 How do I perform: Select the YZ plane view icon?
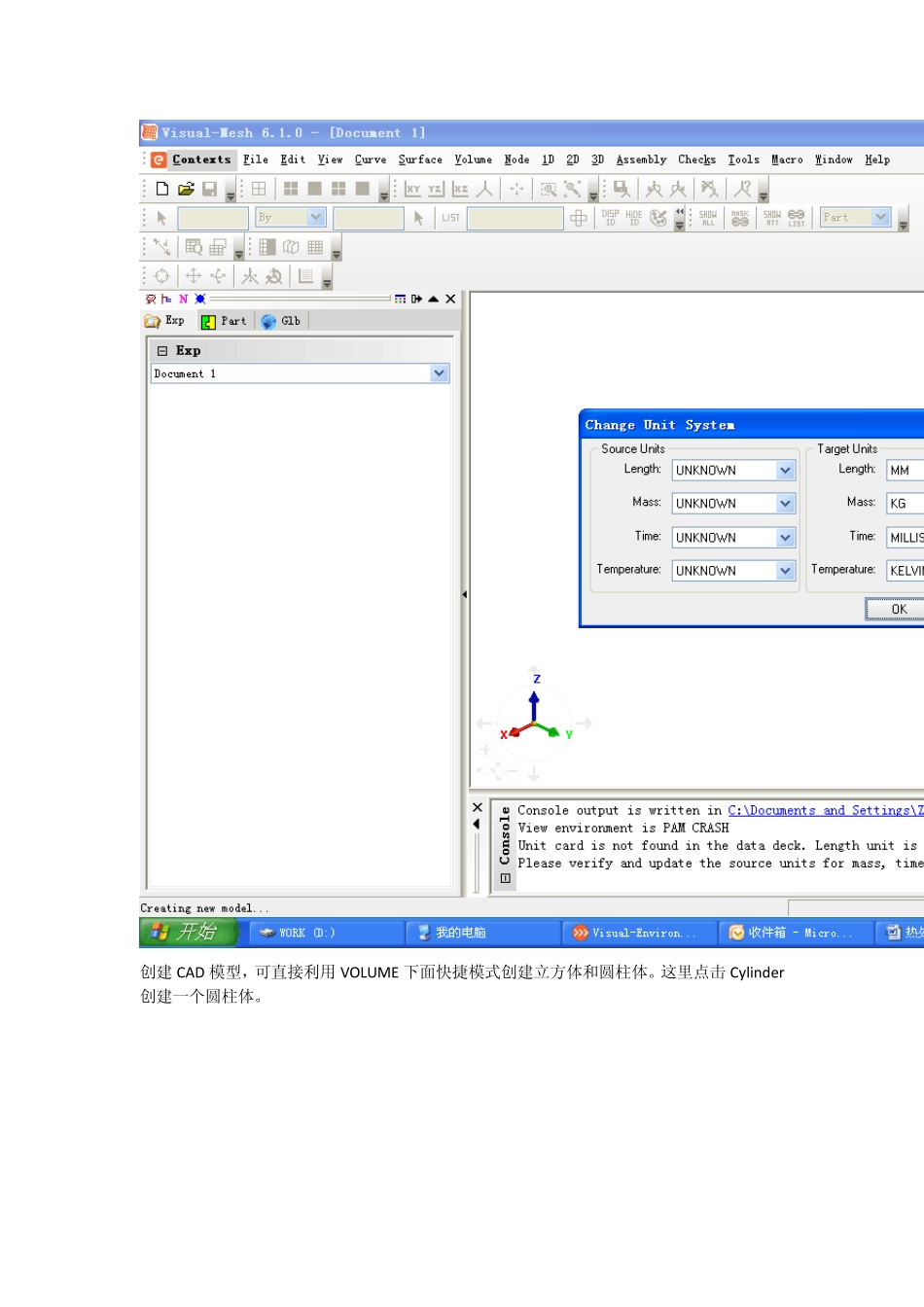436,189
